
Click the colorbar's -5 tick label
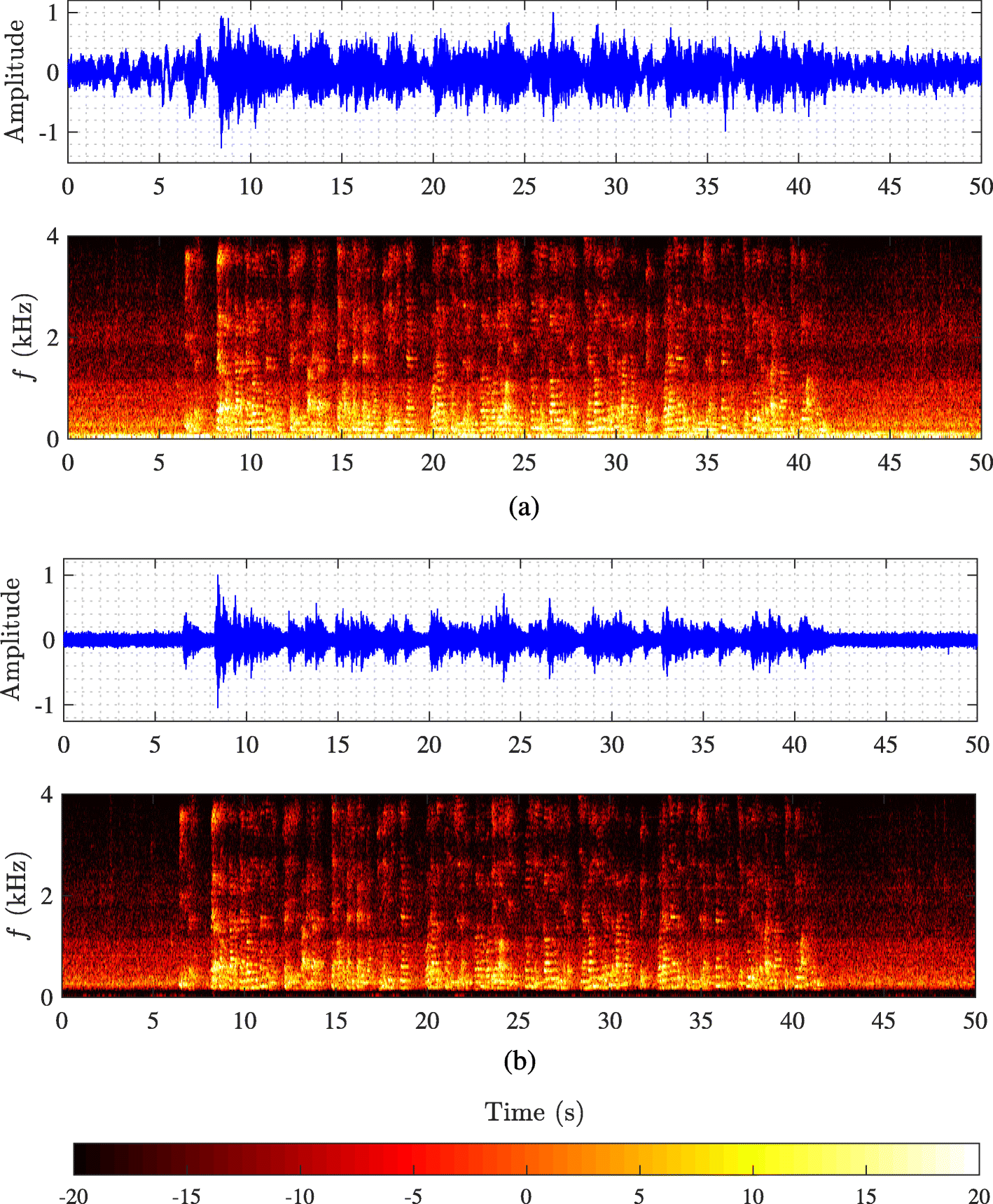[413, 1196]
